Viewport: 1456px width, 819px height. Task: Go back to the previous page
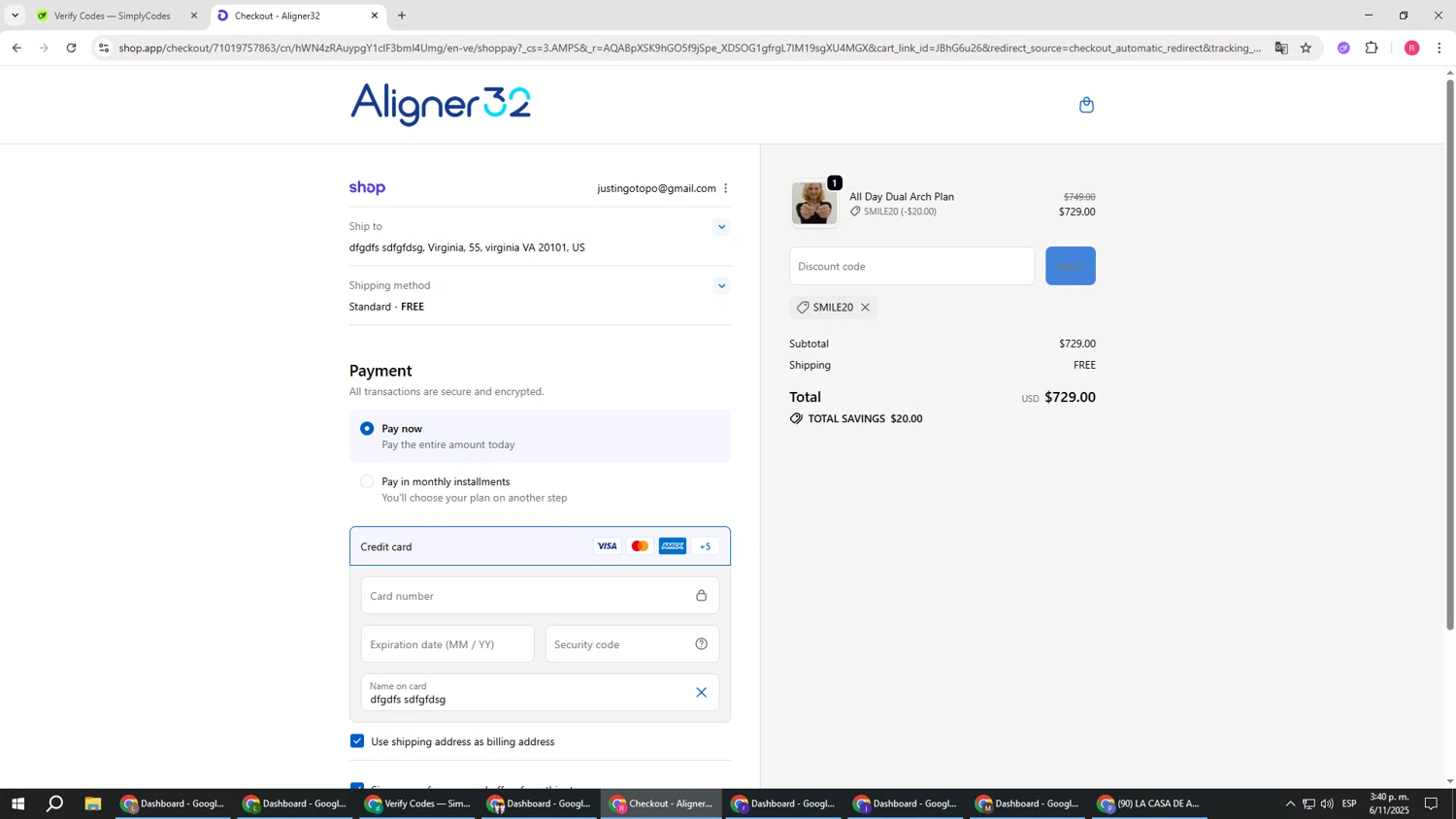click(x=17, y=48)
